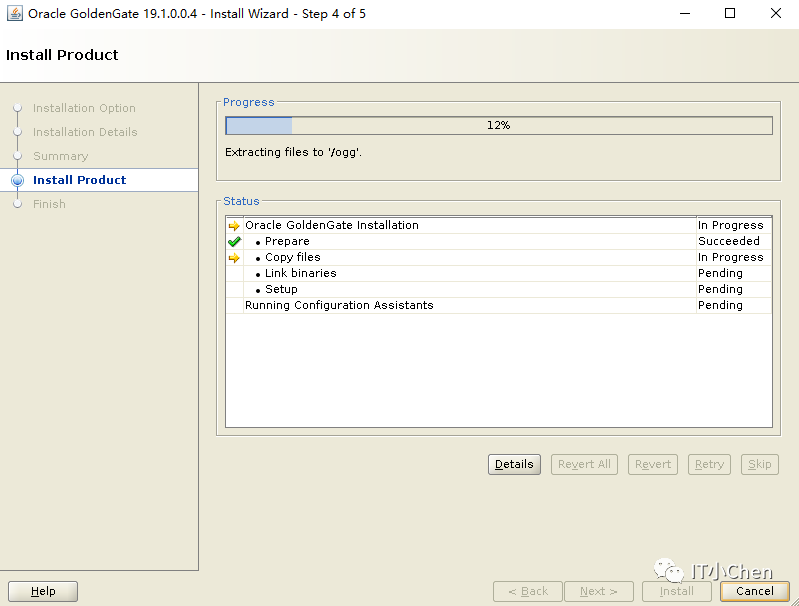Click the Pending status for Link binaries

point(720,273)
